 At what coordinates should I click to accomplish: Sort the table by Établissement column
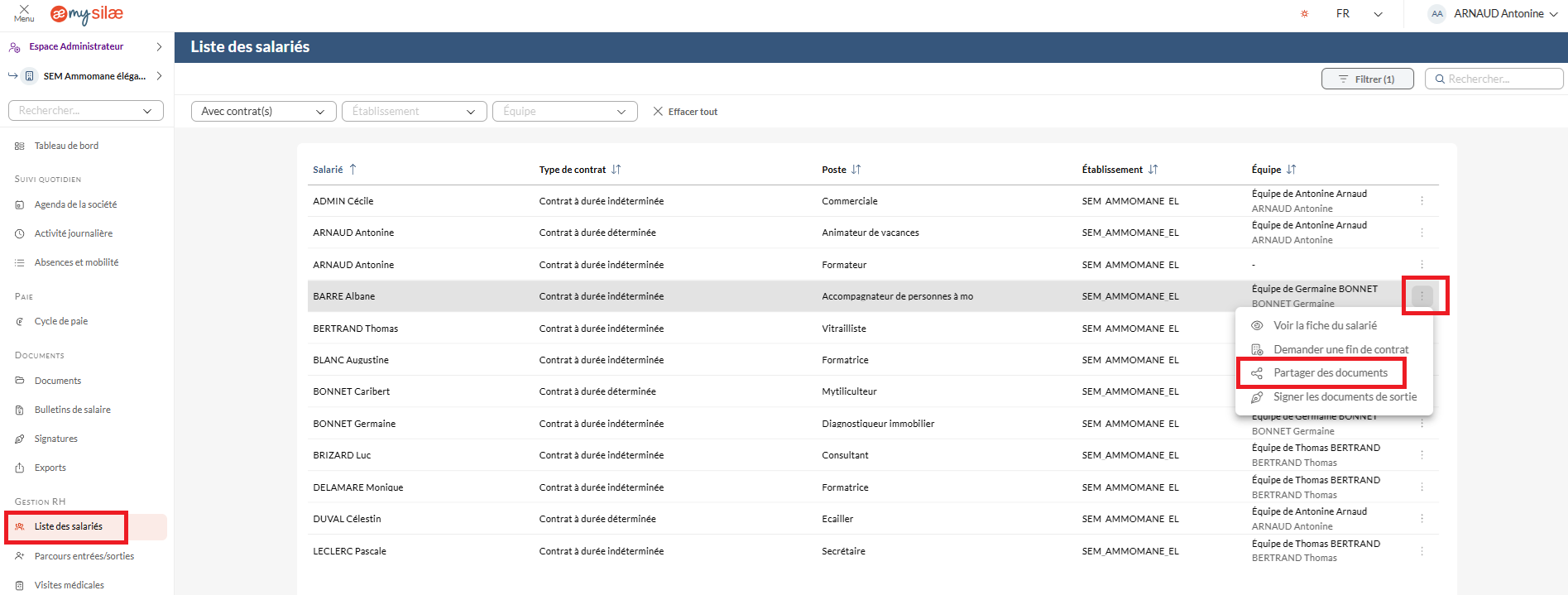[x=1153, y=170]
